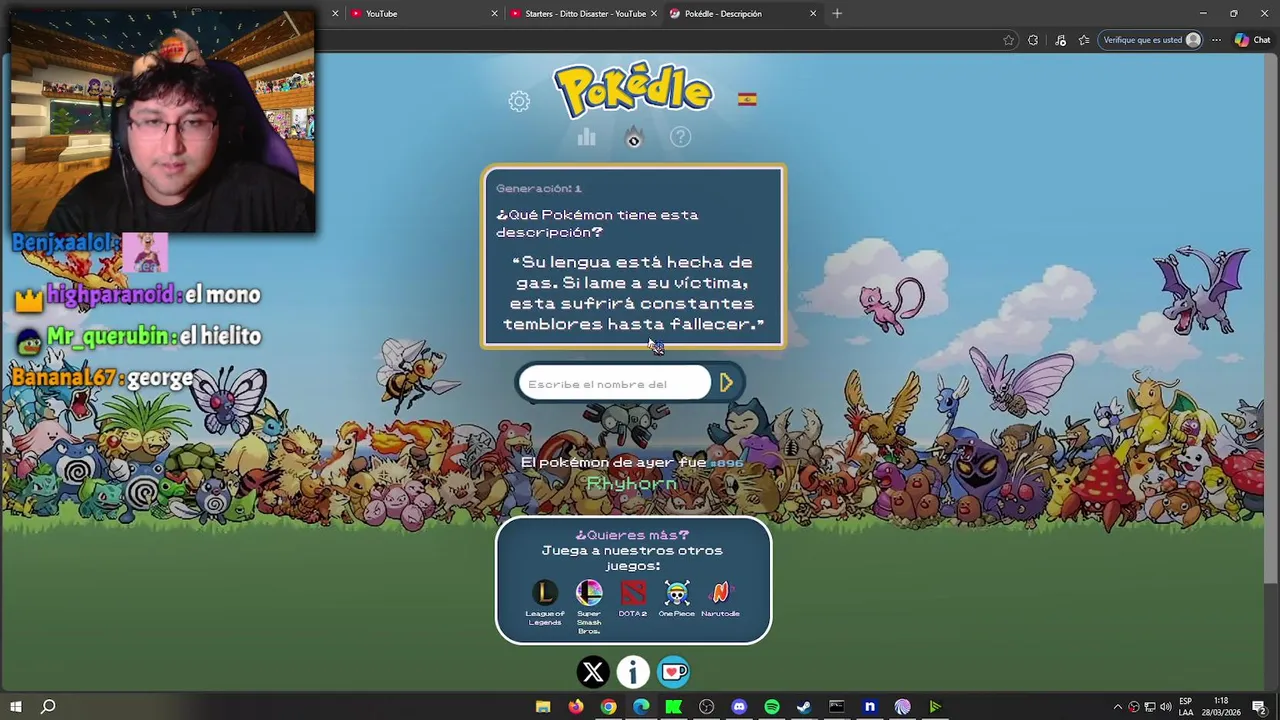Image resolution: width=1280 pixels, height=720 pixels.
Task: Open a new browser tab
Action: tap(837, 13)
